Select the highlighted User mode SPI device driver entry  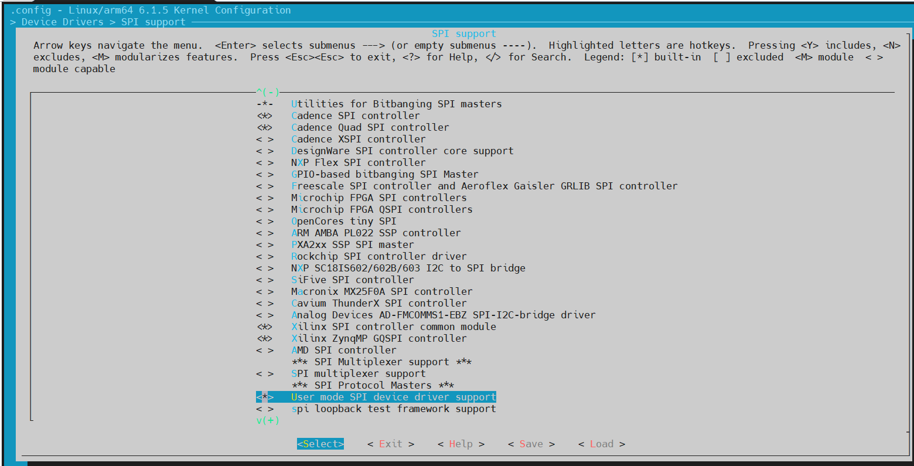click(x=392, y=397)
